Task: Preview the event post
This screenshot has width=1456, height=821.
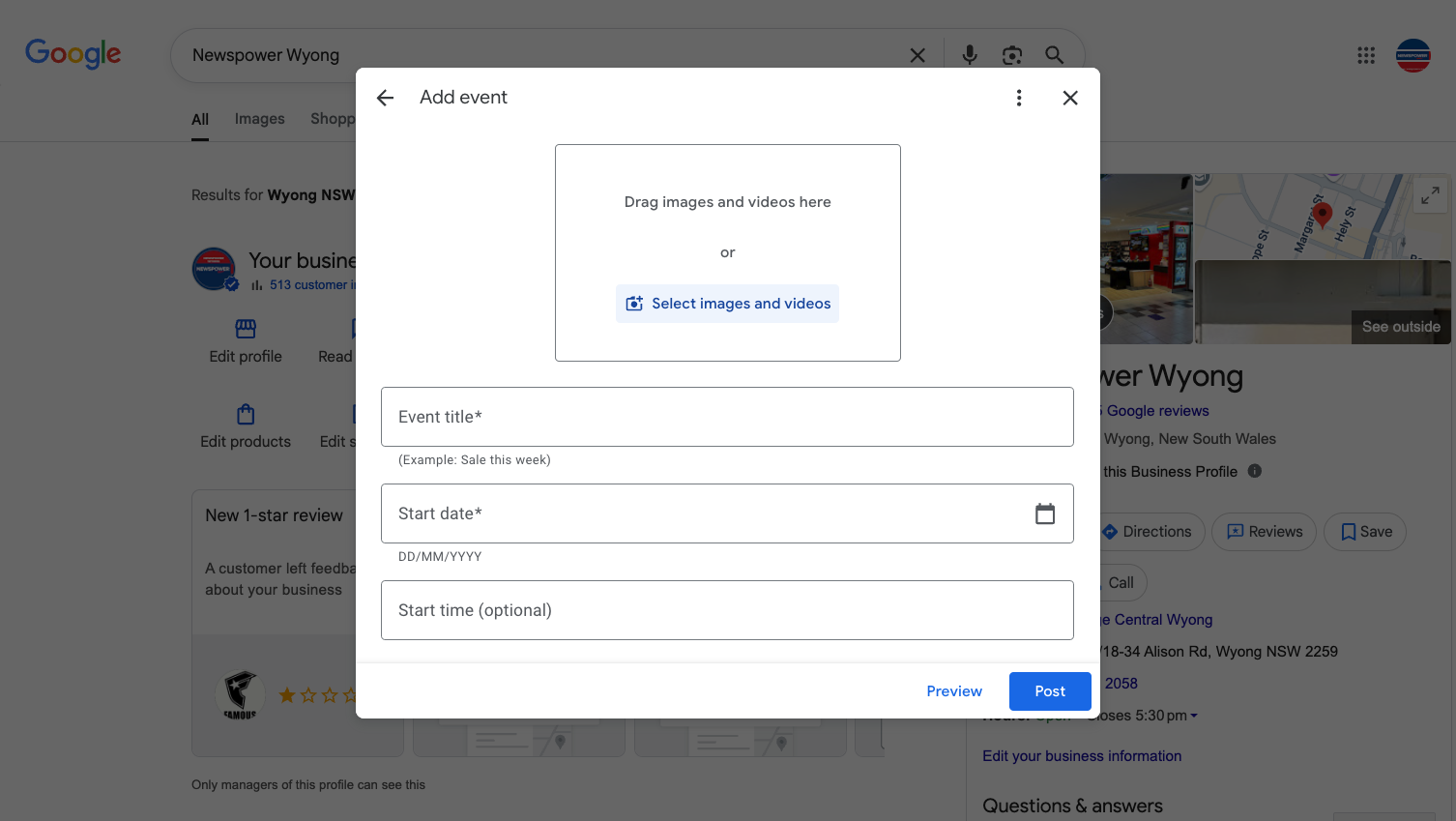Action: (954, 691)
